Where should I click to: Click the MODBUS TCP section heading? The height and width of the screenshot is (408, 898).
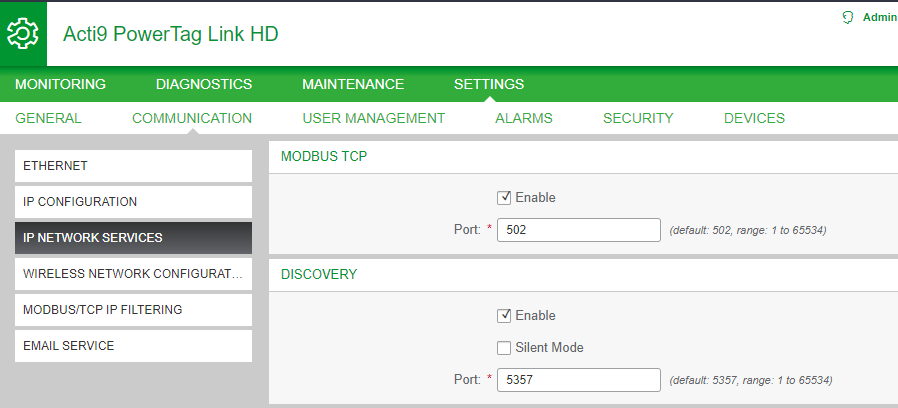pos(324,156)
